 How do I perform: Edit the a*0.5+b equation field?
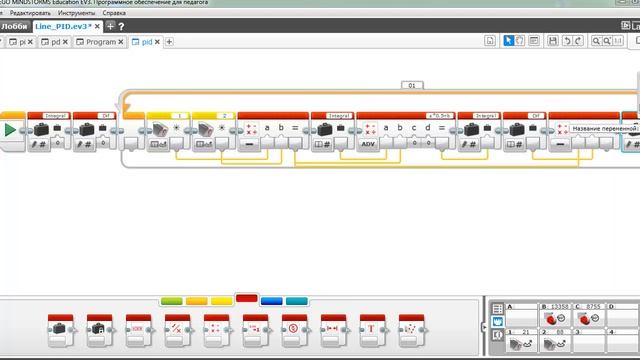tap(440, 116)
